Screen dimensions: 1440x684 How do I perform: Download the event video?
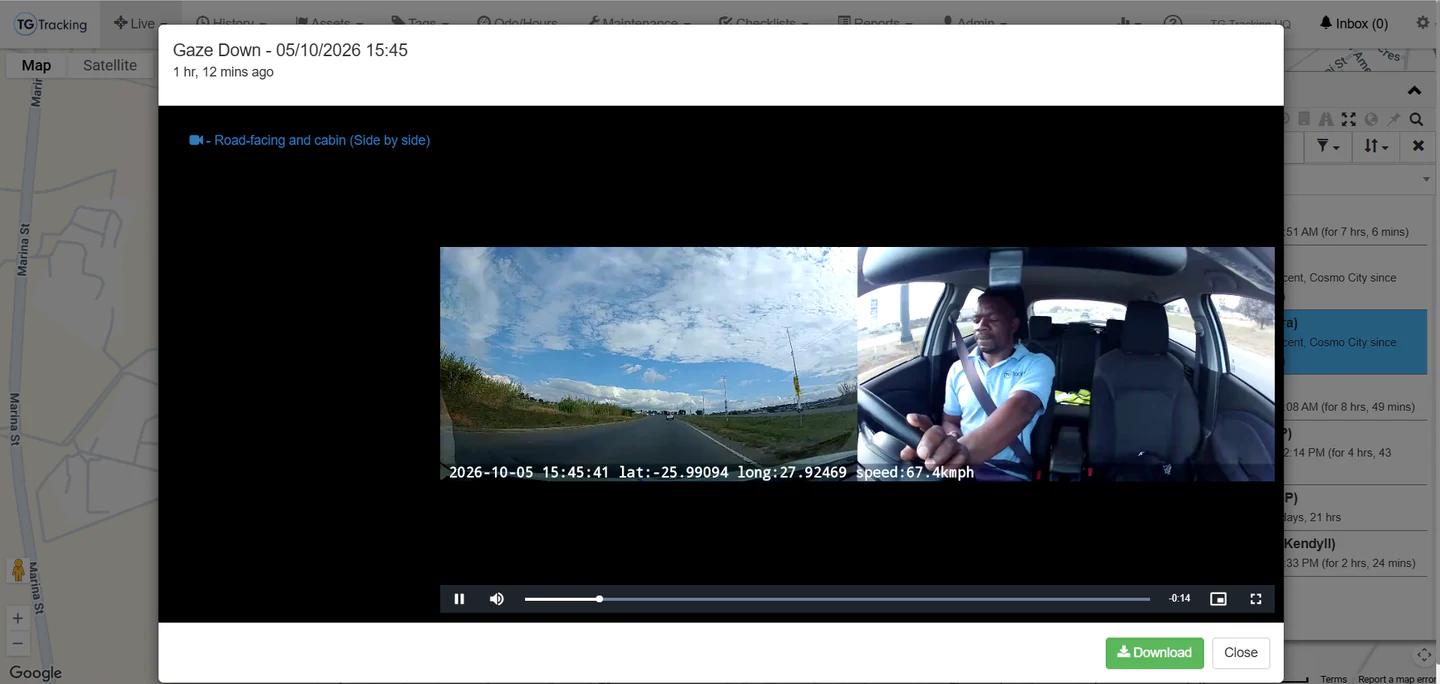1154,653
